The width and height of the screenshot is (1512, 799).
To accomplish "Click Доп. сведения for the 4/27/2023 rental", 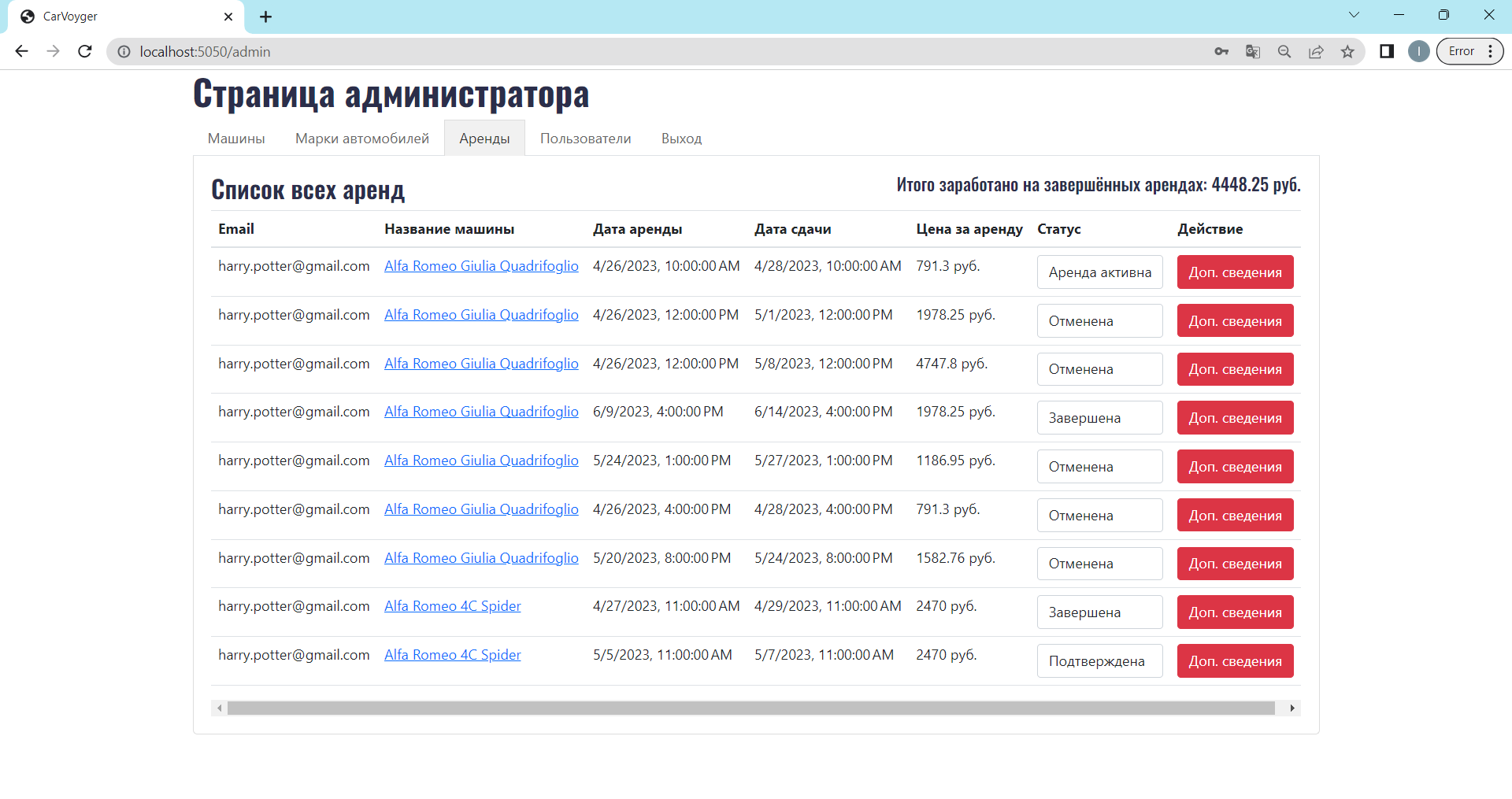I will coord(1235,612).
